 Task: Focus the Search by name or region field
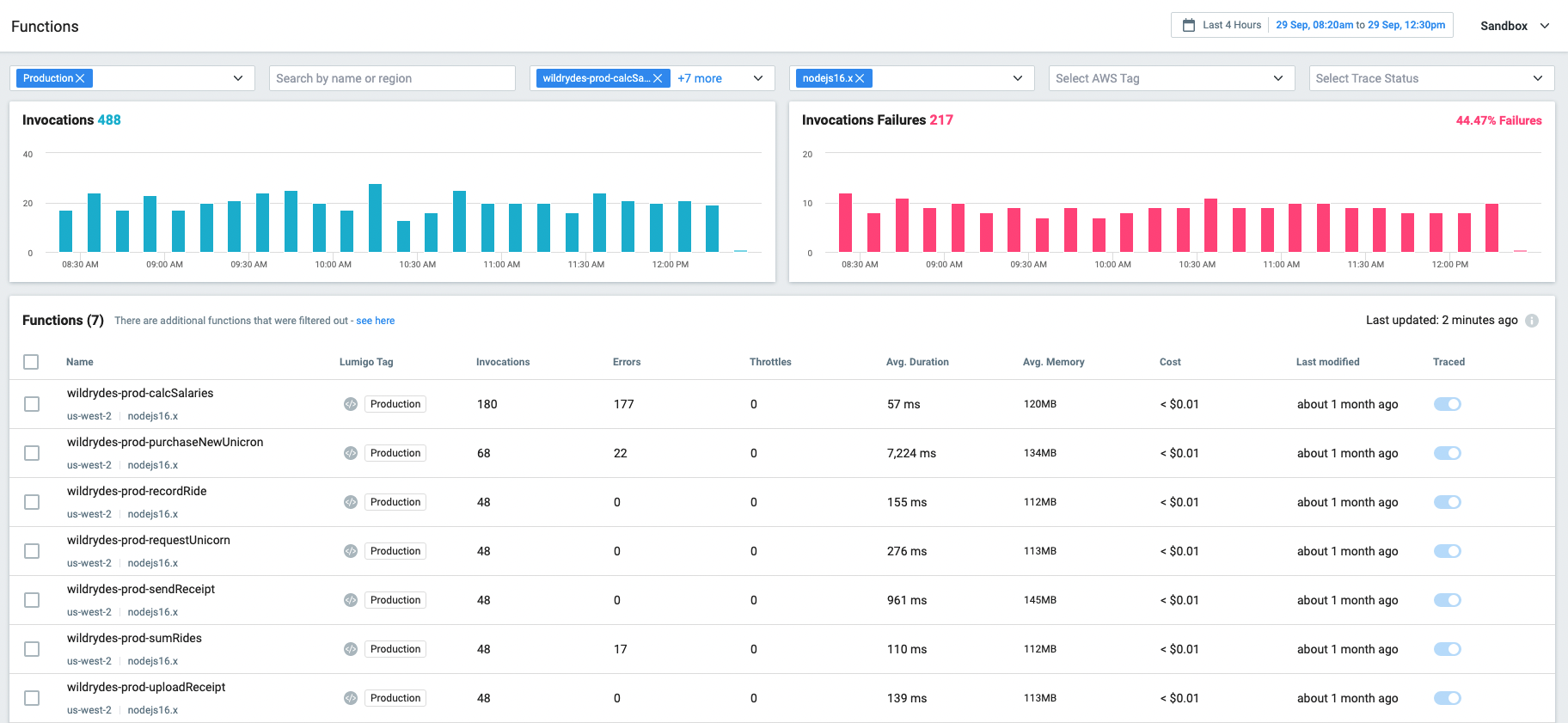tap(392, 78)
